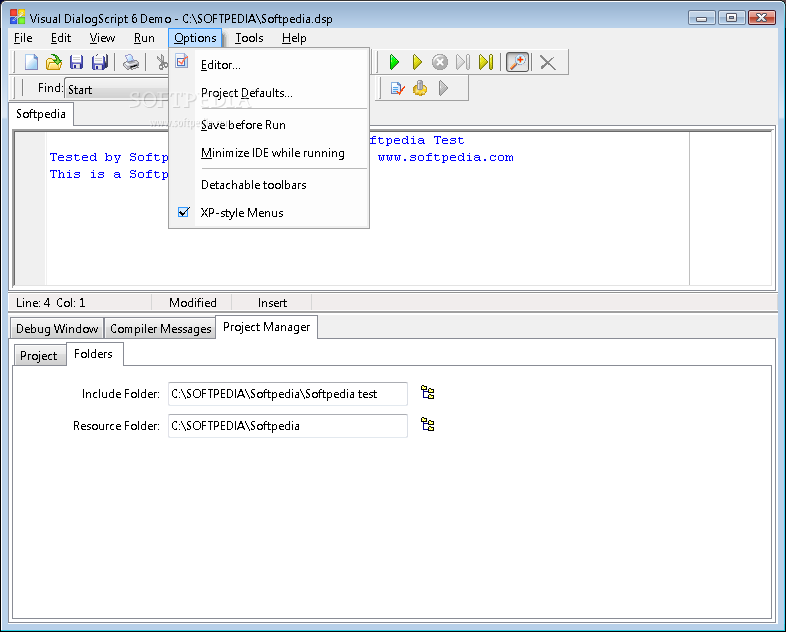Close the open Options menu
Image resolution: width=786 pixels, height=632 pixels.
(195, 38)
